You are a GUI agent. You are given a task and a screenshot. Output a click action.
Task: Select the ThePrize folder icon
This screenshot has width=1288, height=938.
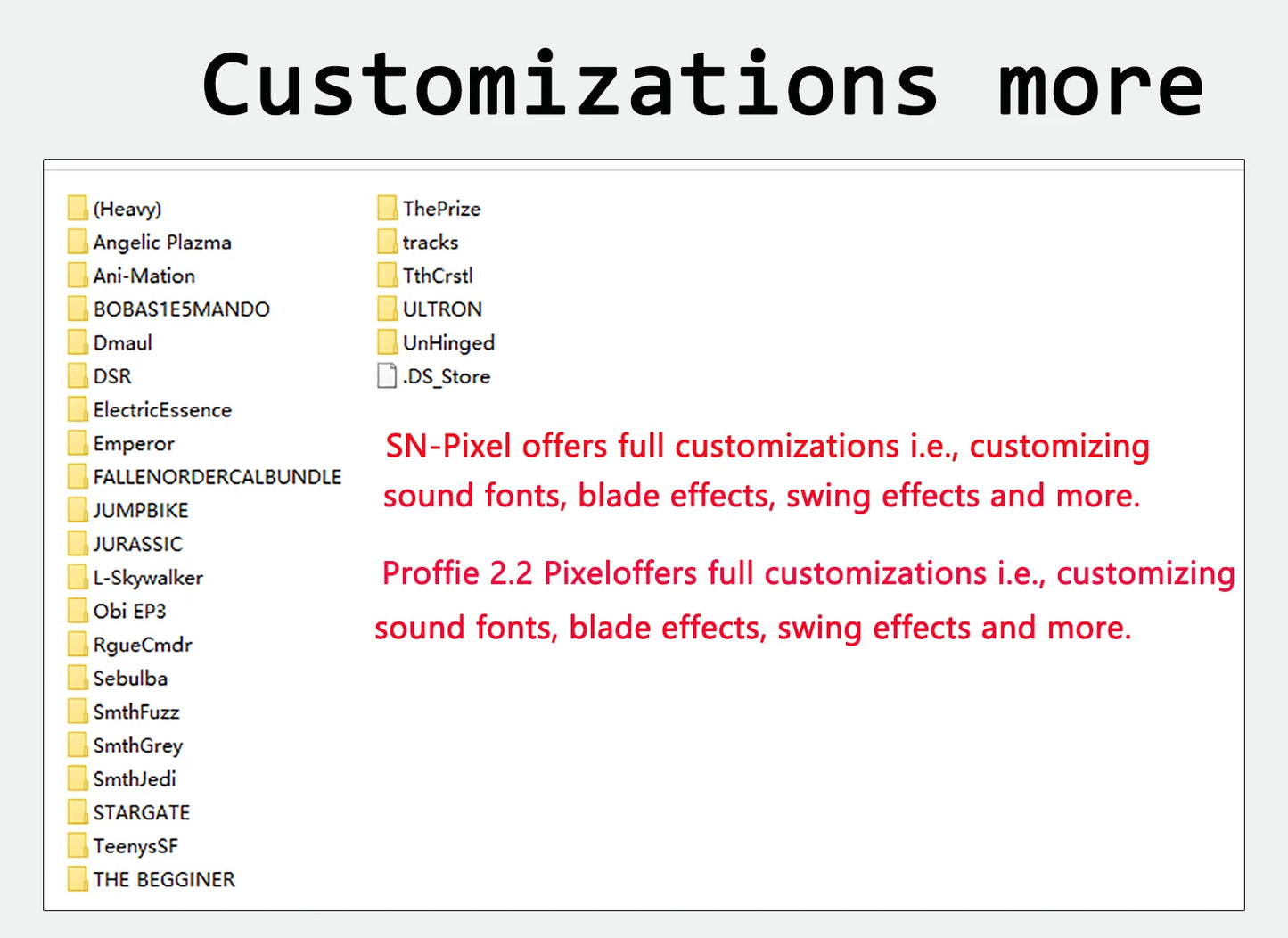[387, 208]
